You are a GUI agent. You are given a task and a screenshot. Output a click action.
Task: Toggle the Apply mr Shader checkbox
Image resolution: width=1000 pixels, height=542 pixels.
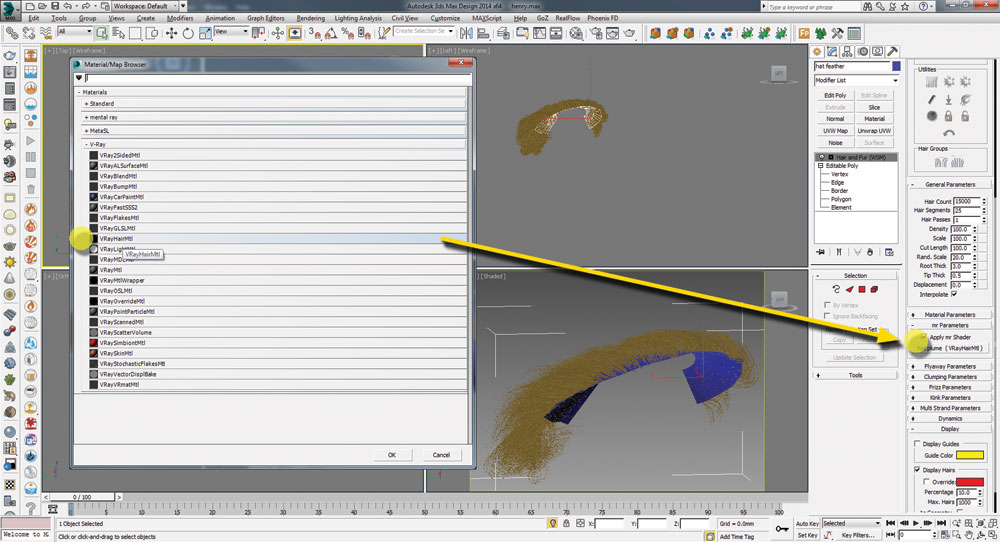pyautogui.click(x=923, y=337)
